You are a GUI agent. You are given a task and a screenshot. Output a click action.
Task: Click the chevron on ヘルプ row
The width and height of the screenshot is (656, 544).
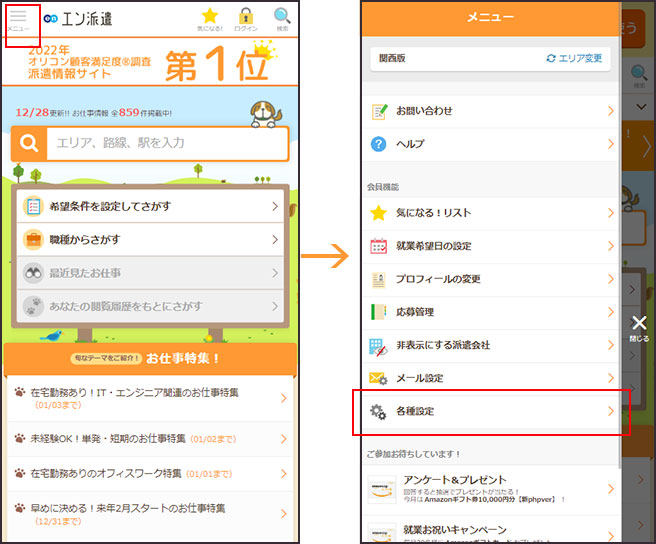tap(611, 144)
